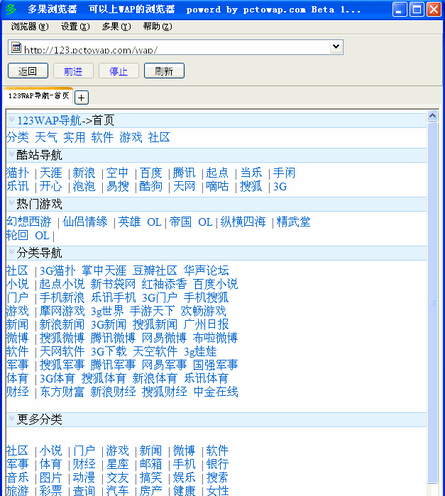
Task: Open the 星座 link in 更多分类
Action: pyautogui.click(x=117, y=464)
